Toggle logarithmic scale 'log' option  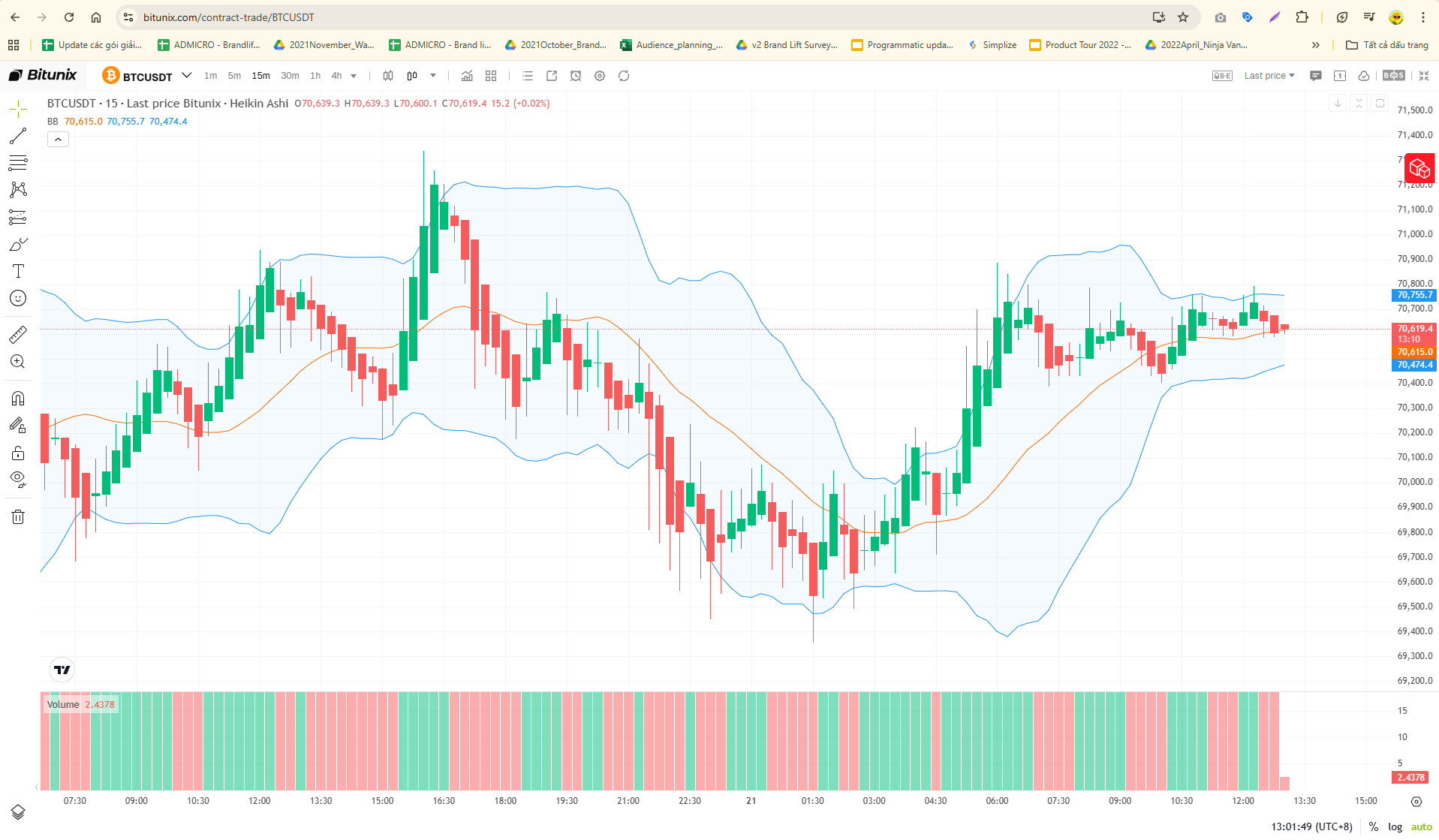[1395, 826]
